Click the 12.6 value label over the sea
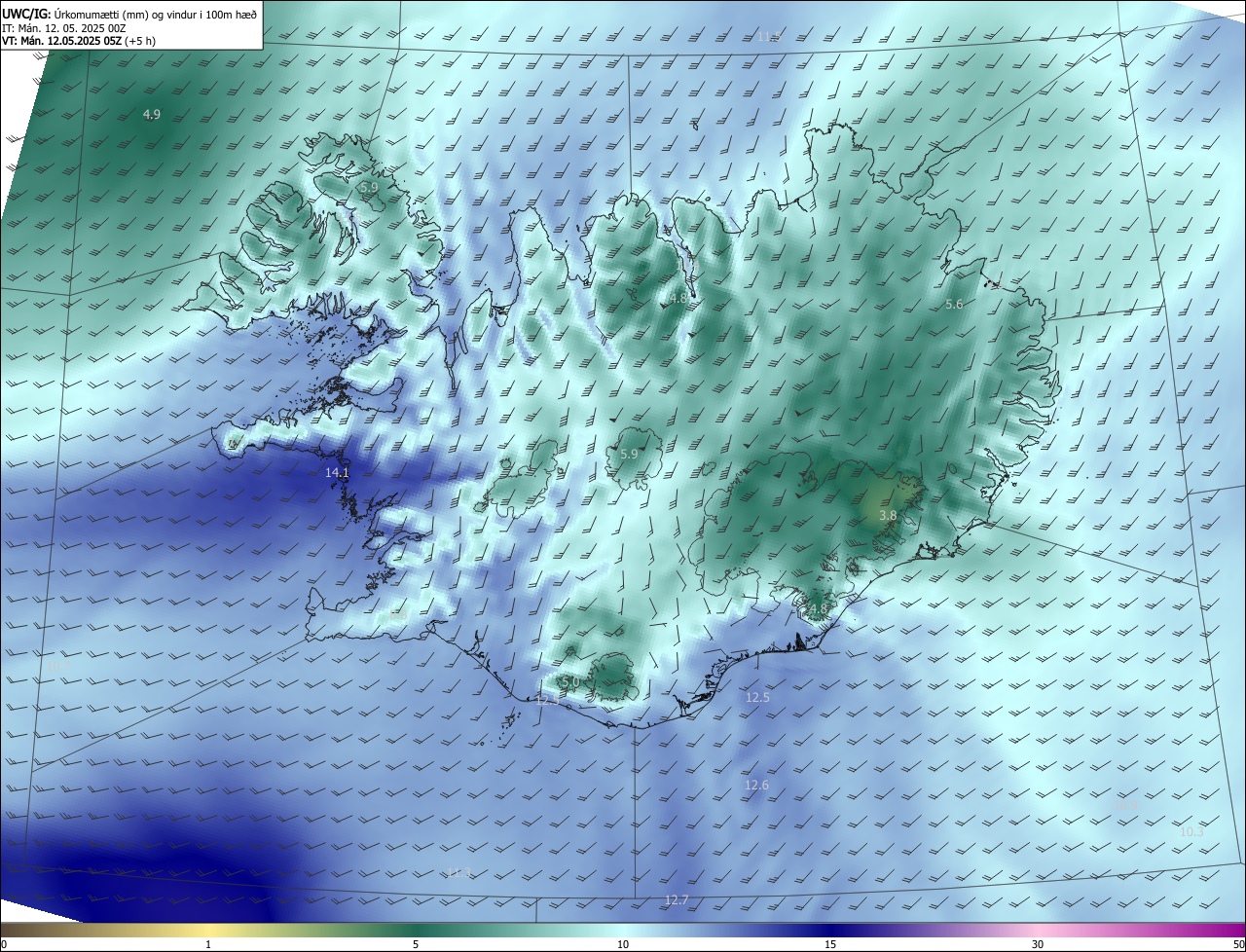Screen dimensions: 1246x952 click(756, 786)
